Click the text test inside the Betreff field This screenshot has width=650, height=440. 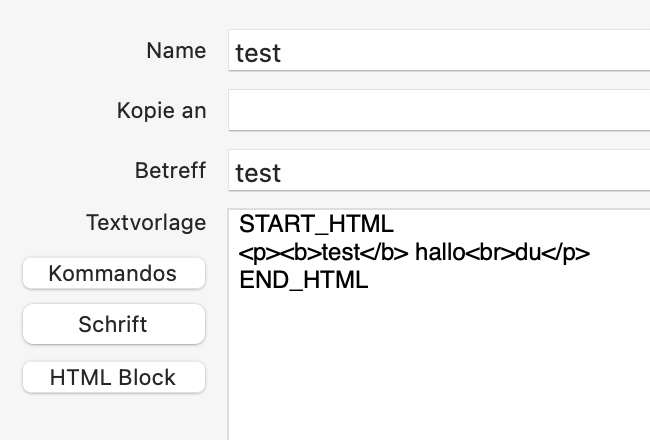click(258, 173)
